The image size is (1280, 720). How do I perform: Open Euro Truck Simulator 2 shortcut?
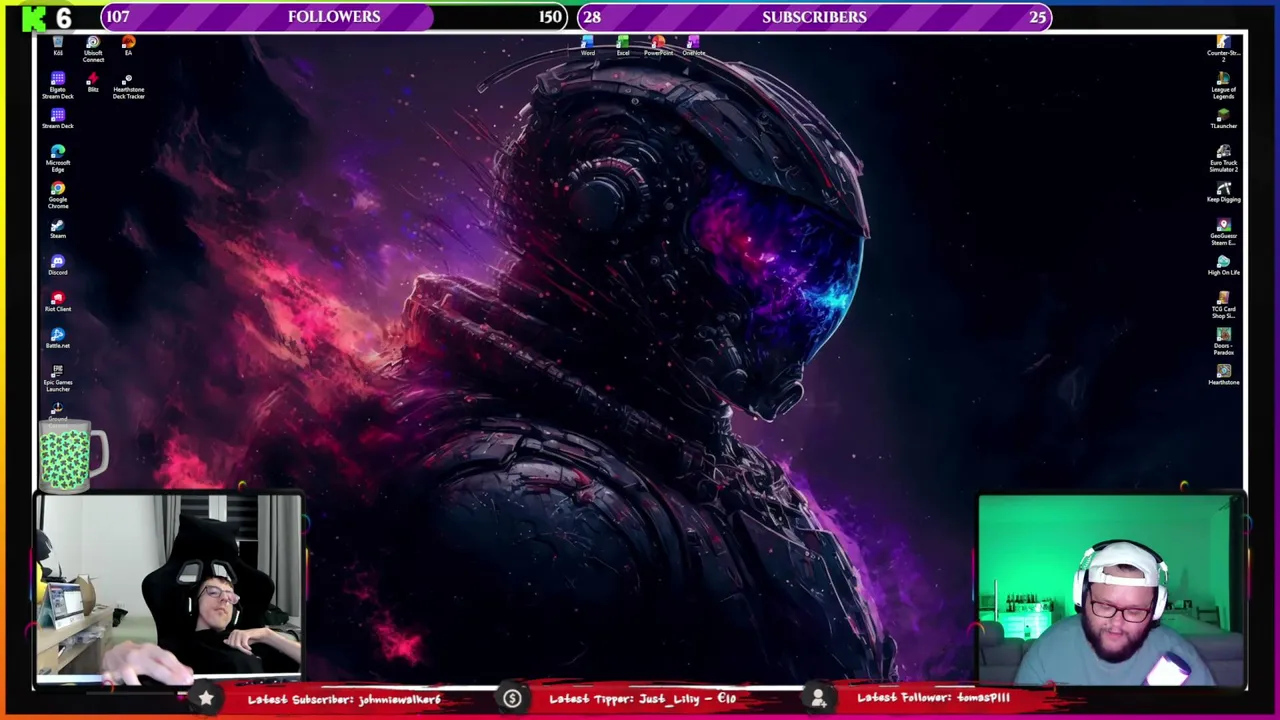[1223, 158]
